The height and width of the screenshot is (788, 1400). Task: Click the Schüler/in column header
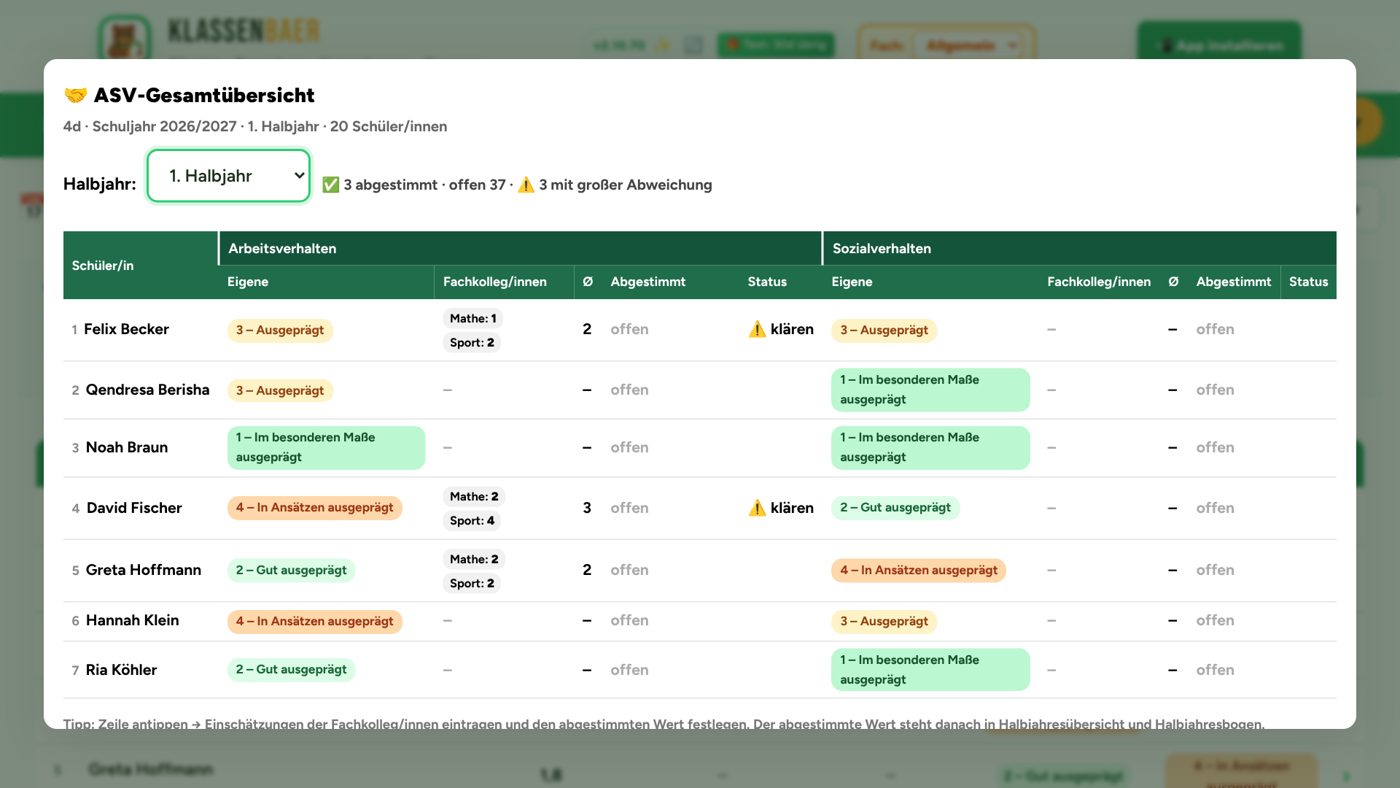click(141, 265)
